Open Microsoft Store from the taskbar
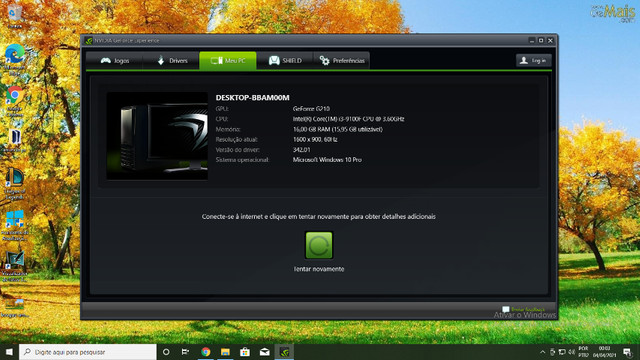This screenshot has width=640, height=360. 244,352
